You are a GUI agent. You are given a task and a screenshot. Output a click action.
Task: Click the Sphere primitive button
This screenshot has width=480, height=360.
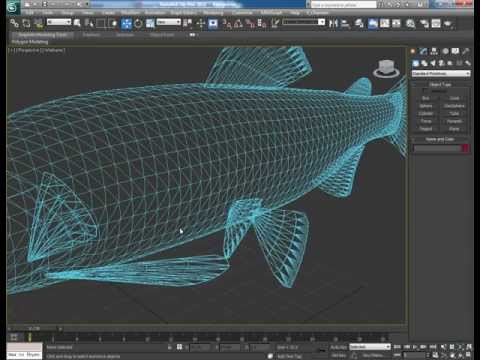coord(426,106)
